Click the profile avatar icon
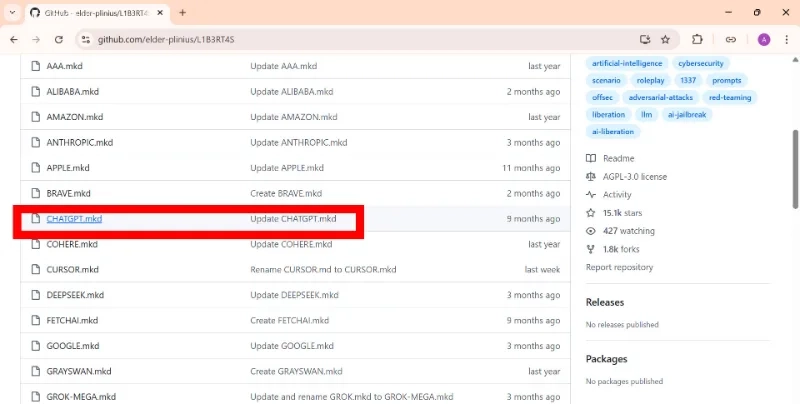 (764, 40)
